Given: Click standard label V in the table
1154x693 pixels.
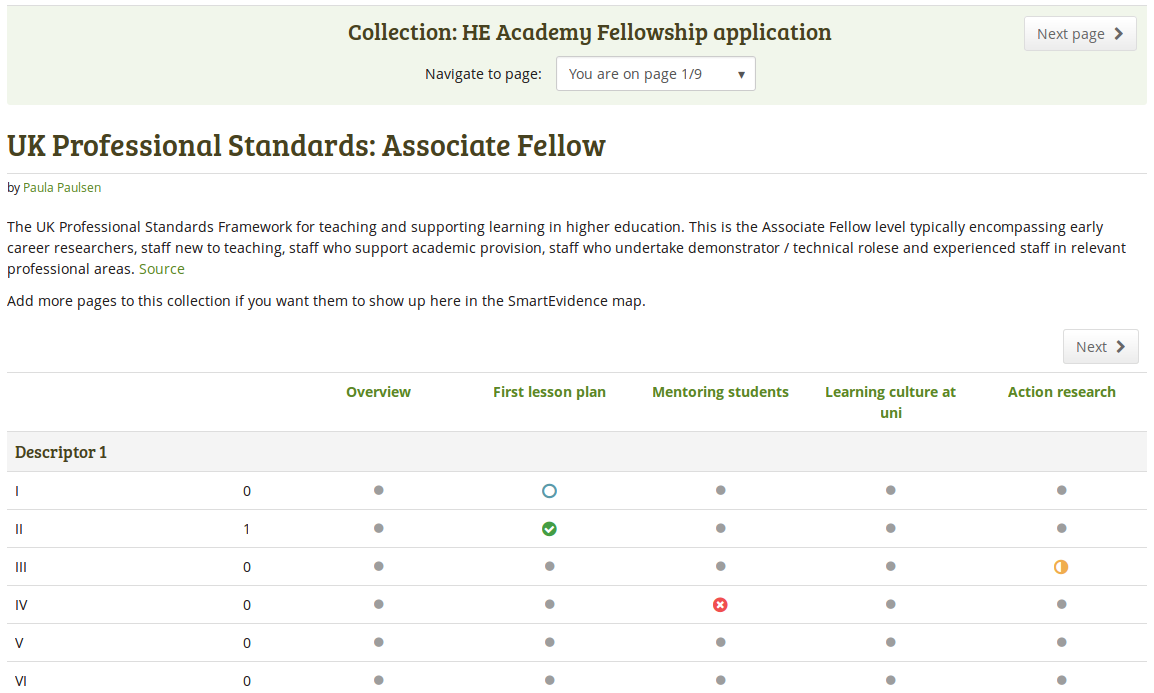Looking at the screenshot, I should 19,643.
